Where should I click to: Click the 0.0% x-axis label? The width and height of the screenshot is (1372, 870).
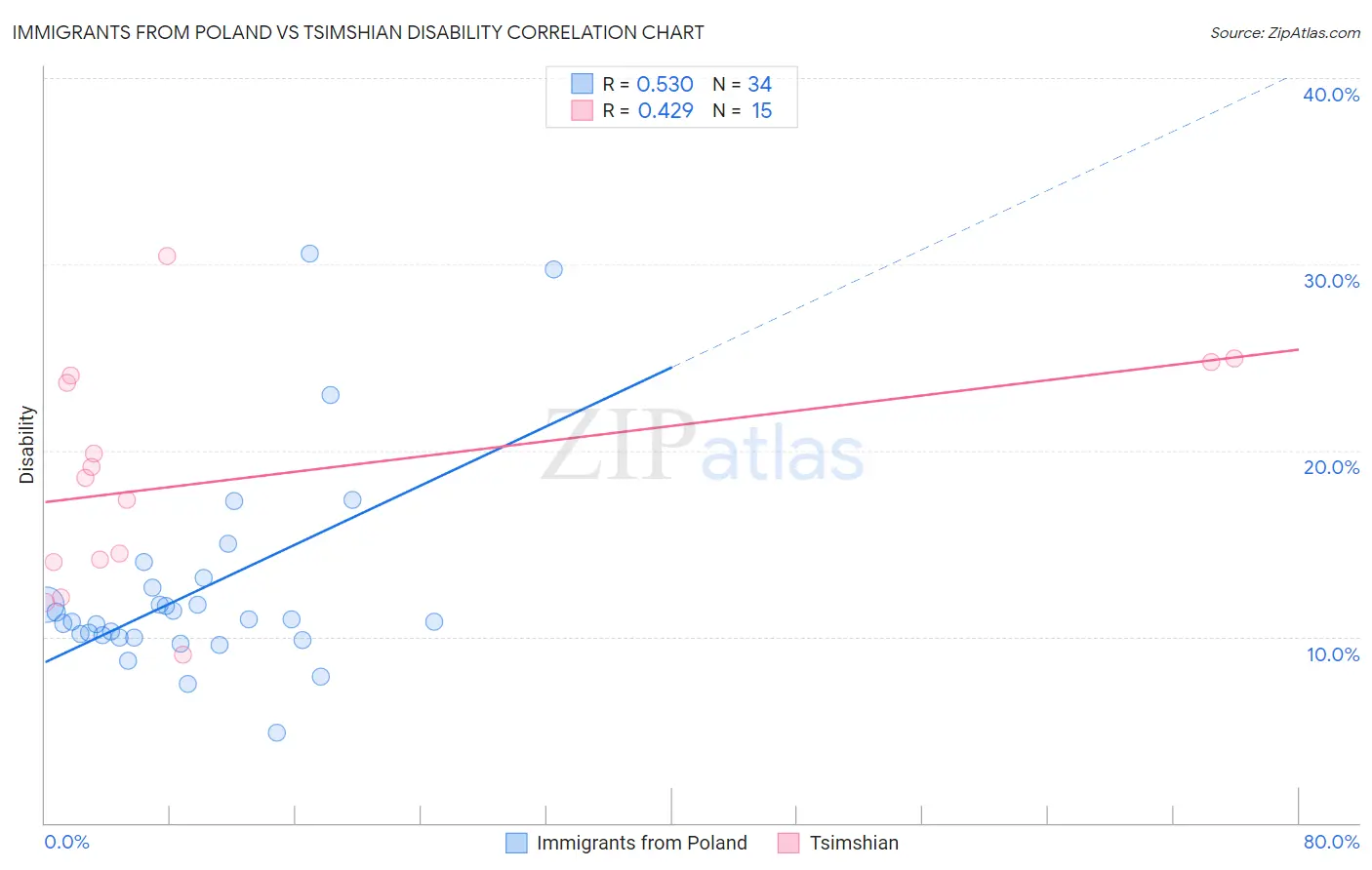[66, 842]
